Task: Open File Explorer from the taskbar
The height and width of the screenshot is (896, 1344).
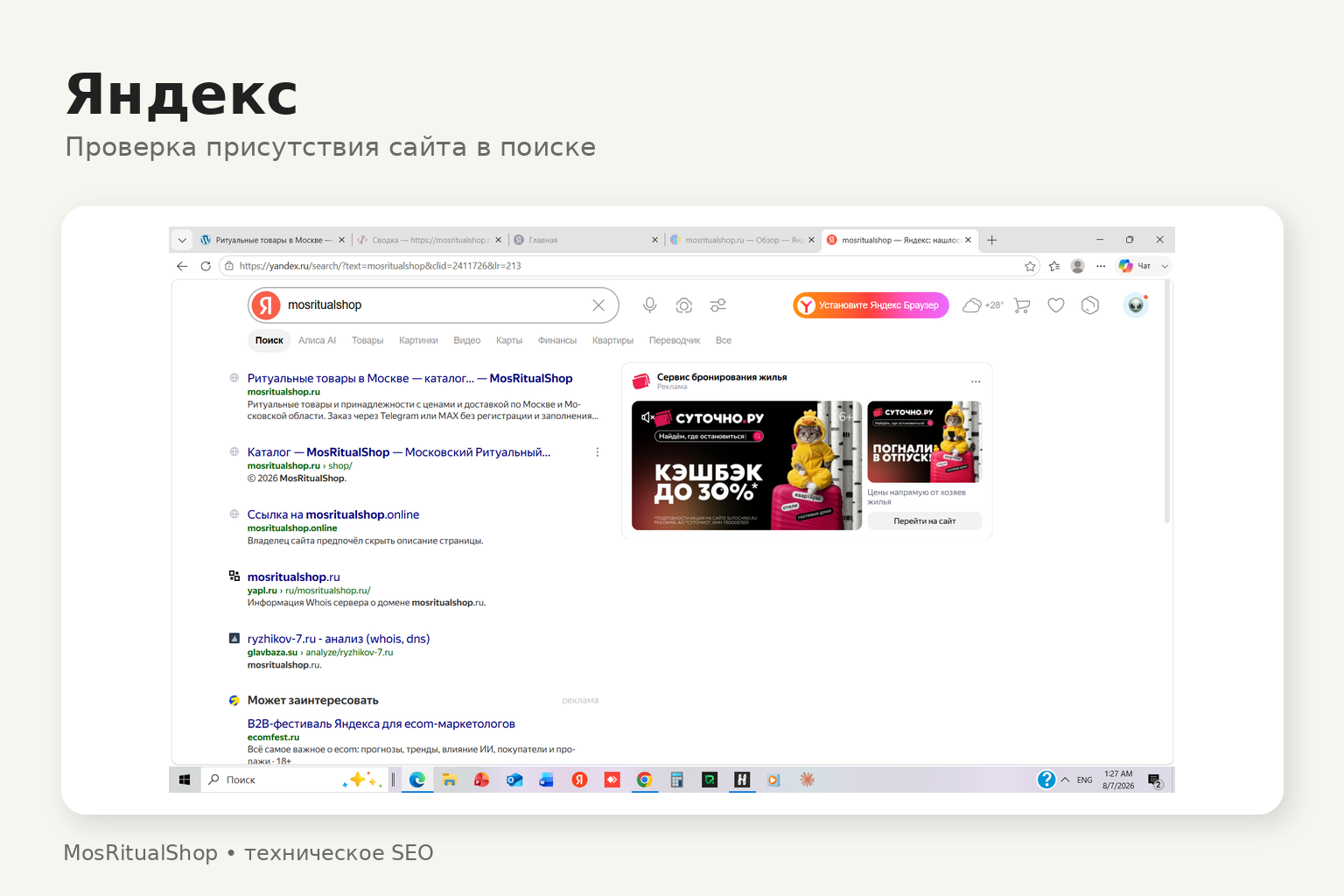Action: click(449, 780)
